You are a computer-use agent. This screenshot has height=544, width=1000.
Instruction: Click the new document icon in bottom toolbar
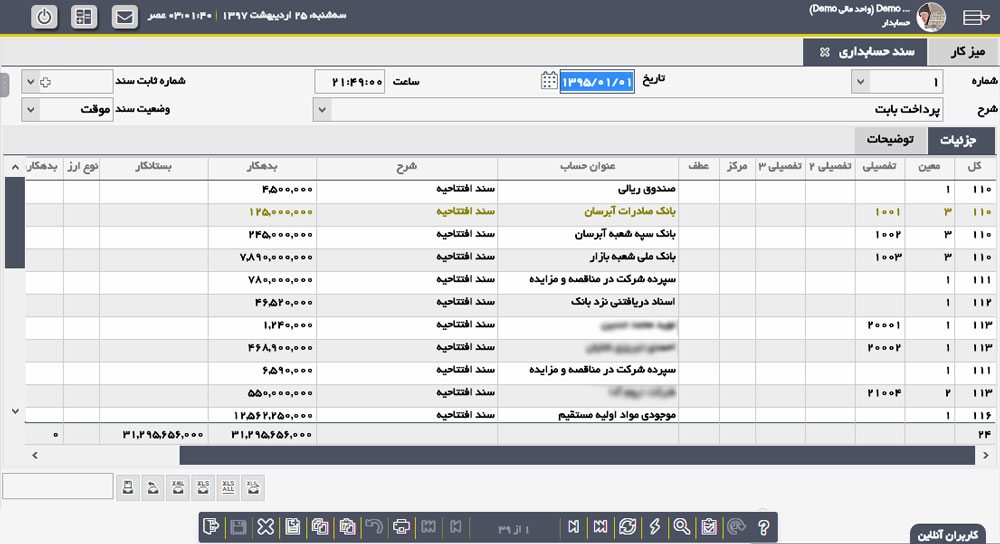point(293,527)
